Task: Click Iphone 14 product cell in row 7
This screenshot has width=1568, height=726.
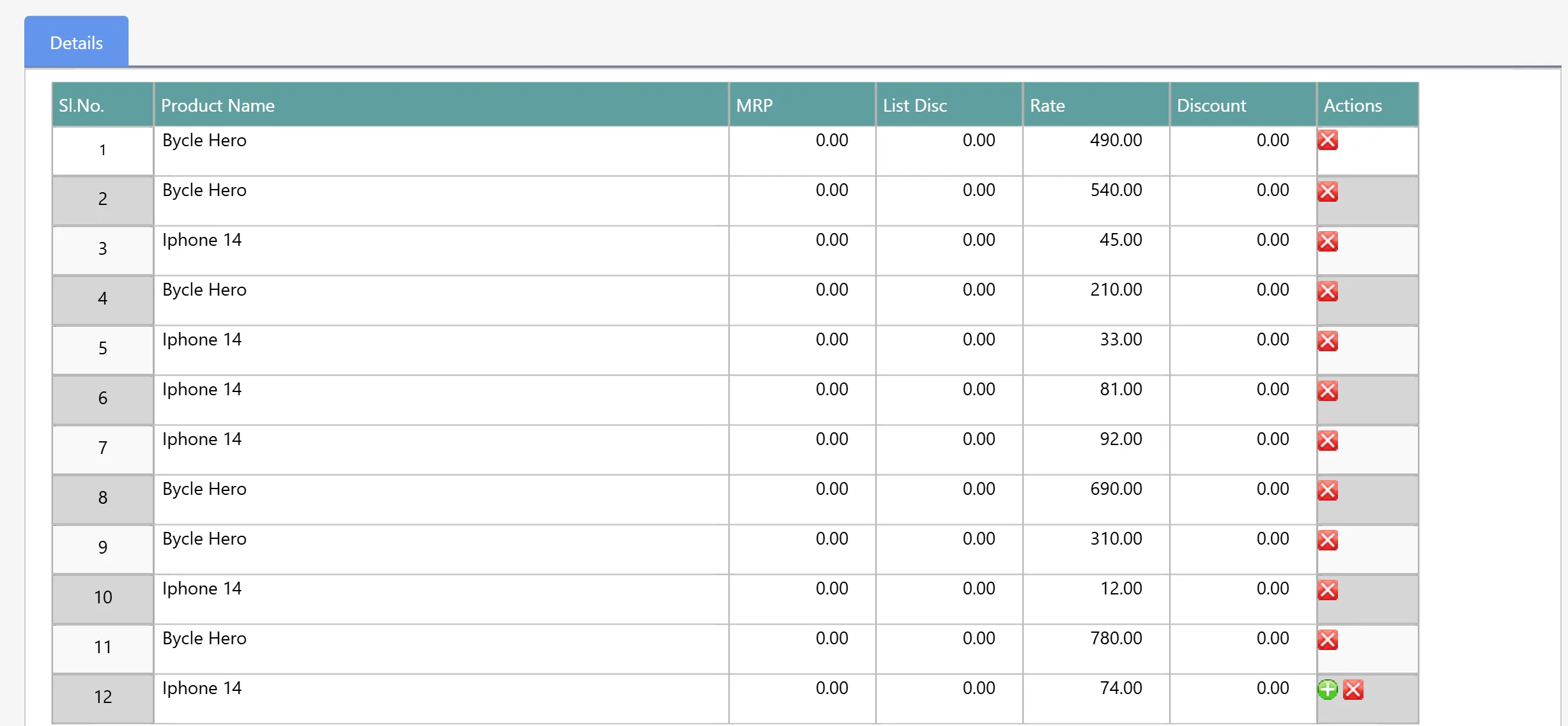Action: click(x=442, y=450)
